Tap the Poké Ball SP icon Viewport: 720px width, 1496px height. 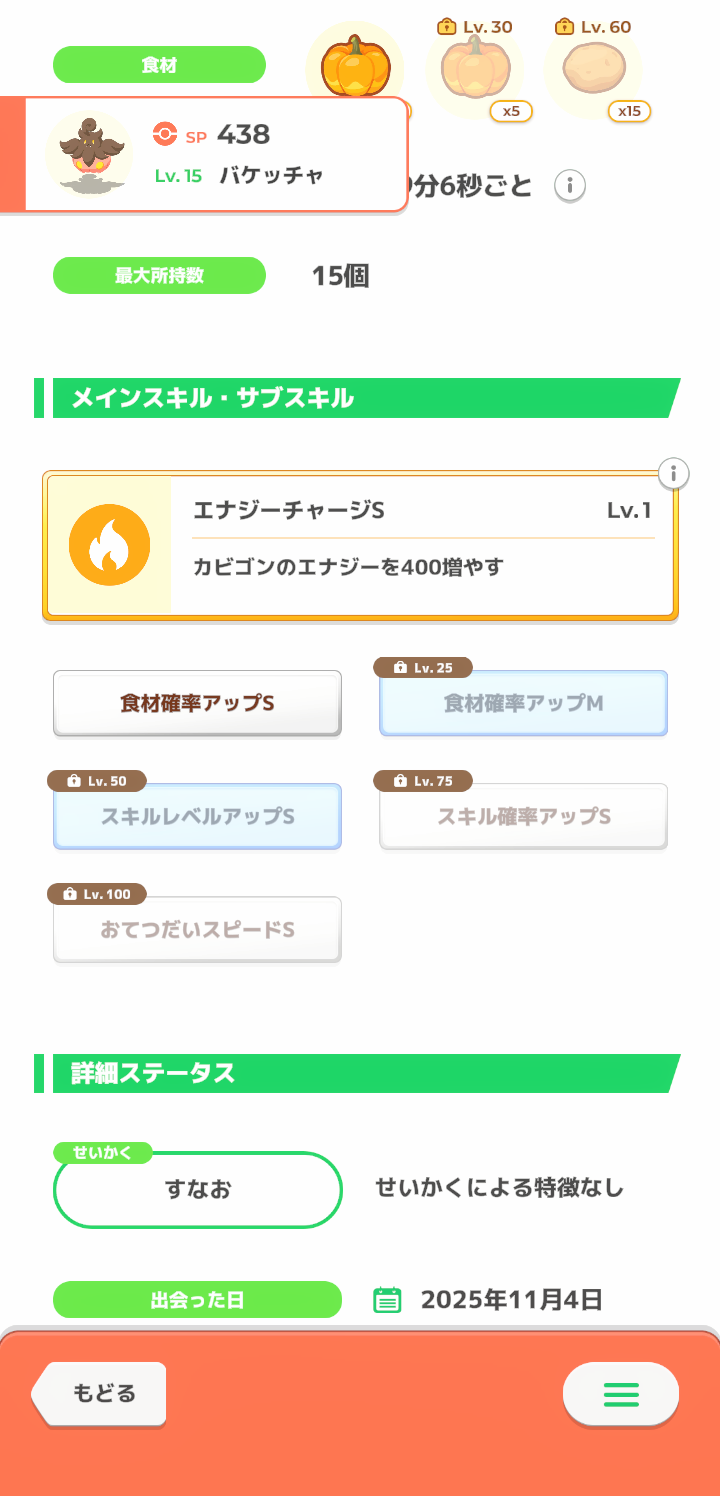[x=164, y=134]
